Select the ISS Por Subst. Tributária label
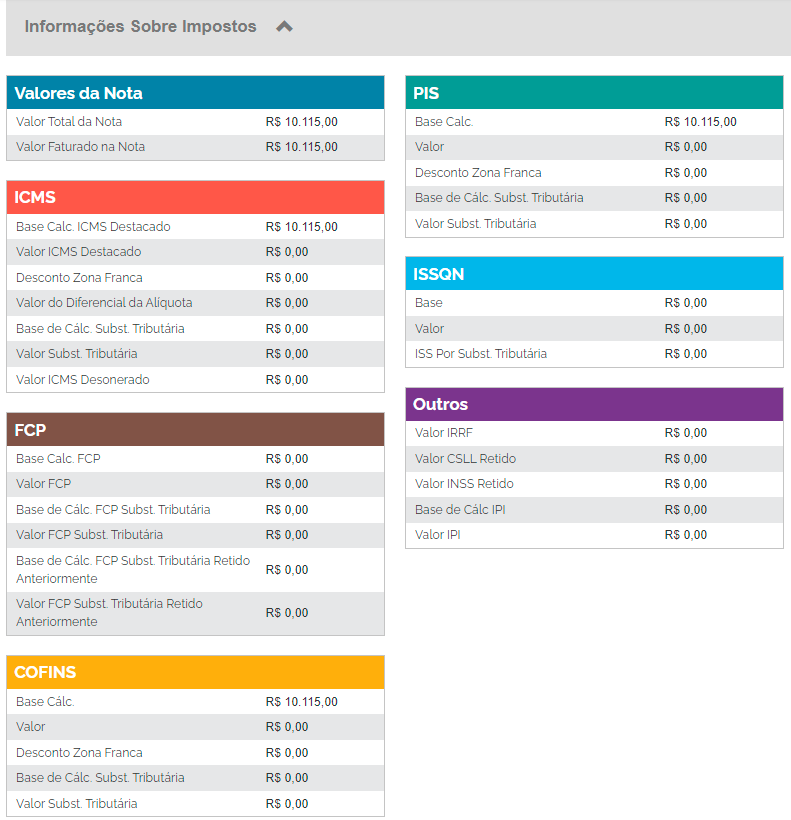The image size is (791, 820). (481, 354)
